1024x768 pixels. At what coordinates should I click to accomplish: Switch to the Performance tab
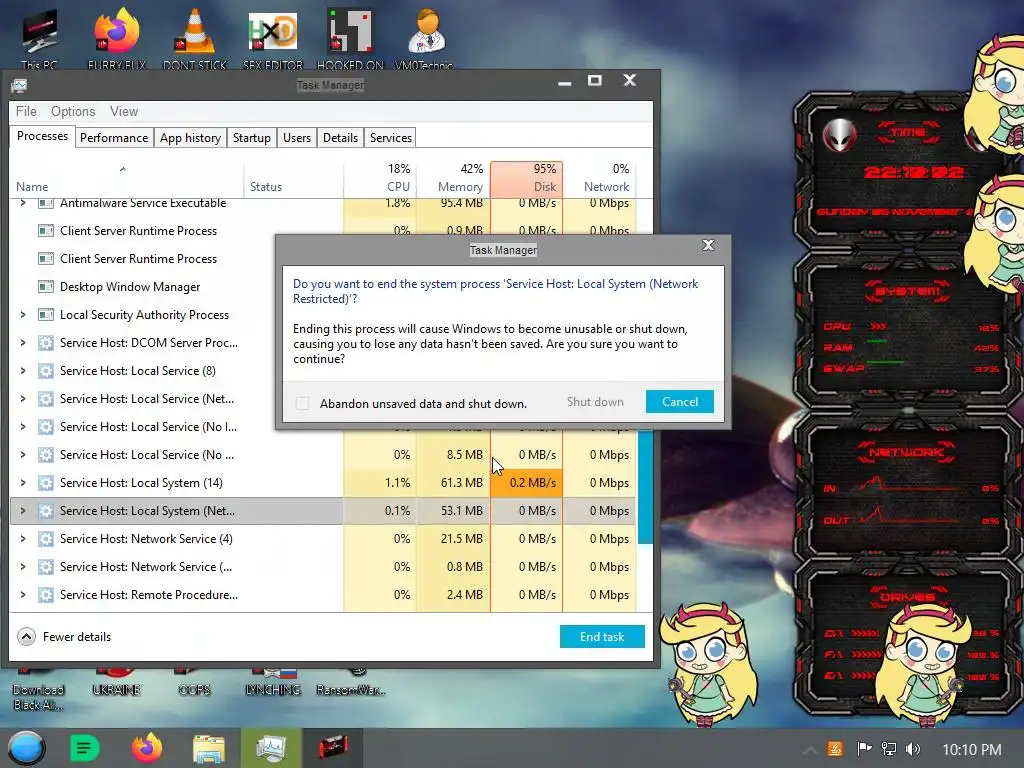click(x=114, y=138)
